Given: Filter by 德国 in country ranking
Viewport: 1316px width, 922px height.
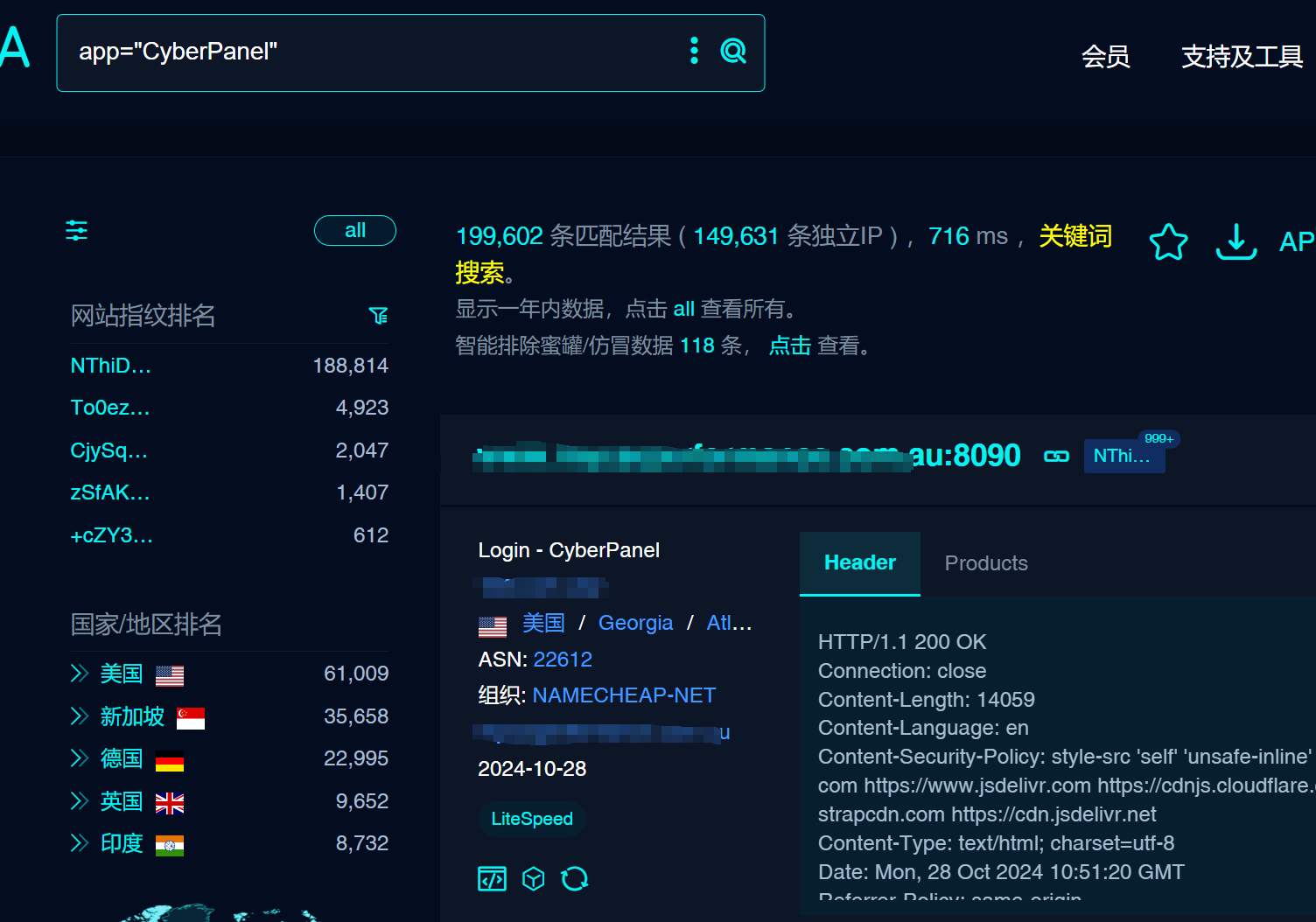Looking at the screenshot, I should (122, 758).
